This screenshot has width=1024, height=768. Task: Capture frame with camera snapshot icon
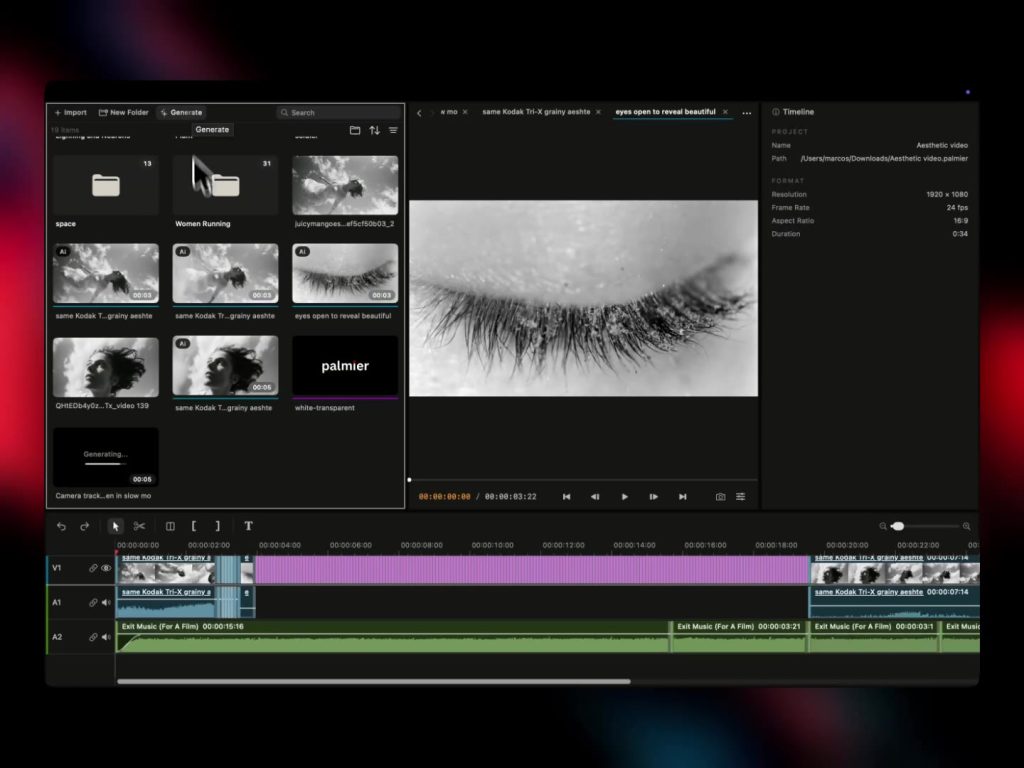(x=720, y=497)
